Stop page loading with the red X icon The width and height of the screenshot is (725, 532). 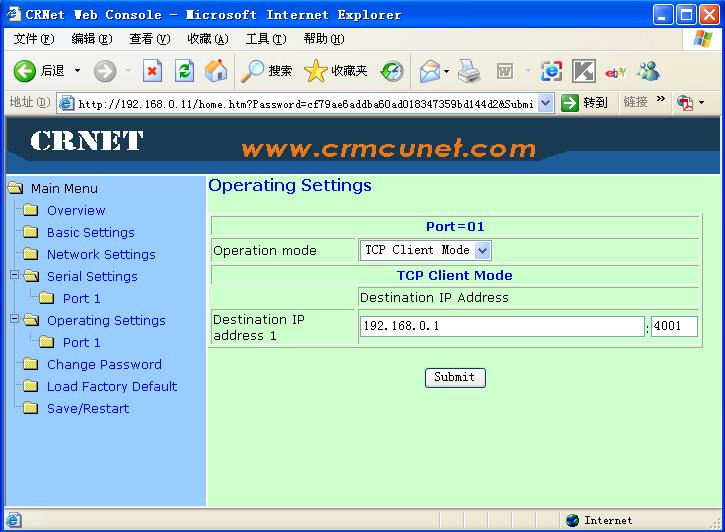152,71
